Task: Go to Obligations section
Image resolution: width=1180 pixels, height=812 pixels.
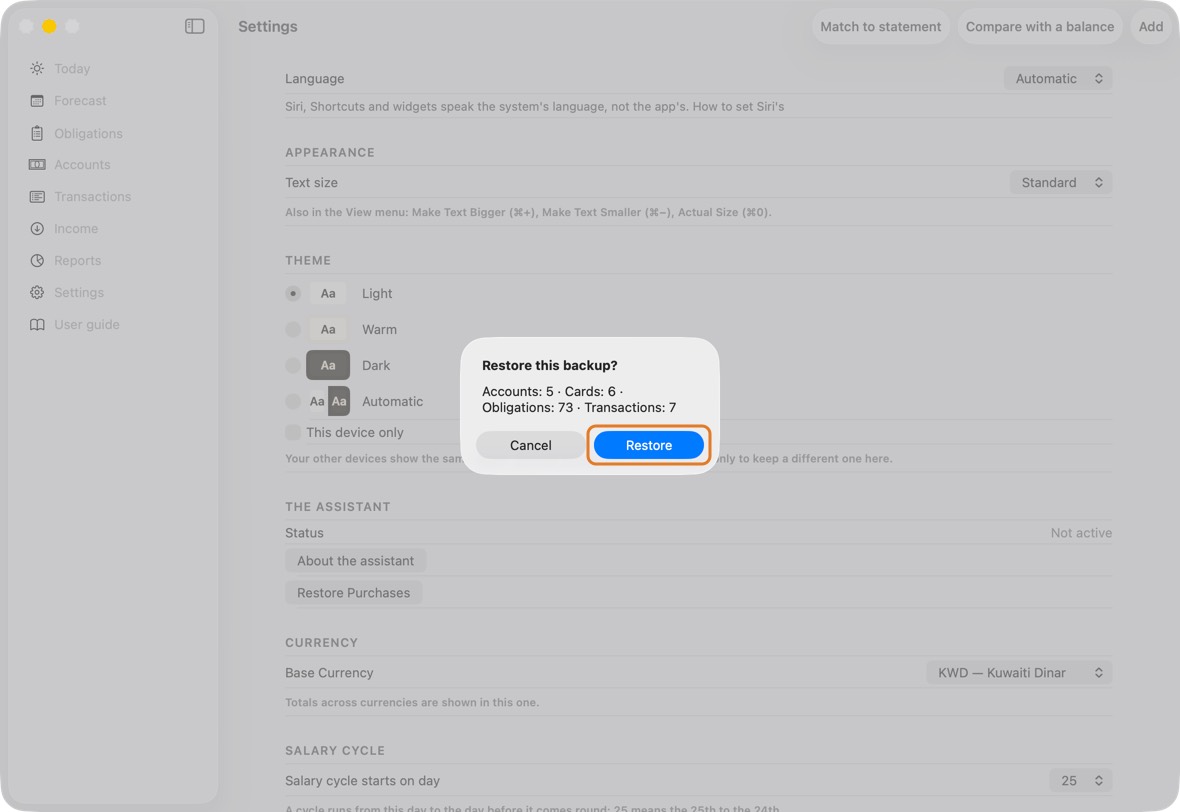Action: point(88,133)
